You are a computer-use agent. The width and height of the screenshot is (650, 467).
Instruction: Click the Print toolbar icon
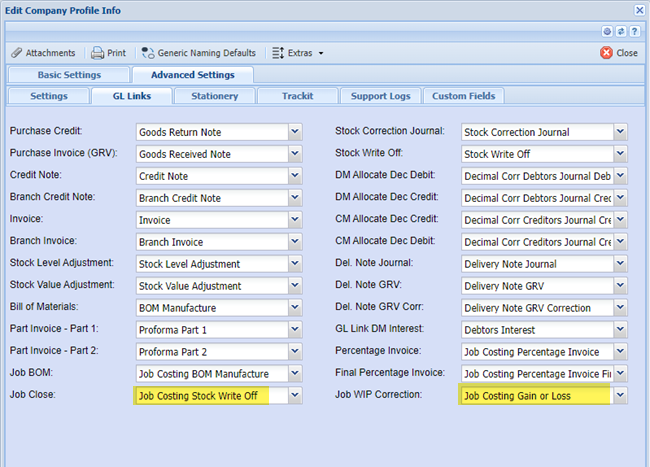pos(108,53)
